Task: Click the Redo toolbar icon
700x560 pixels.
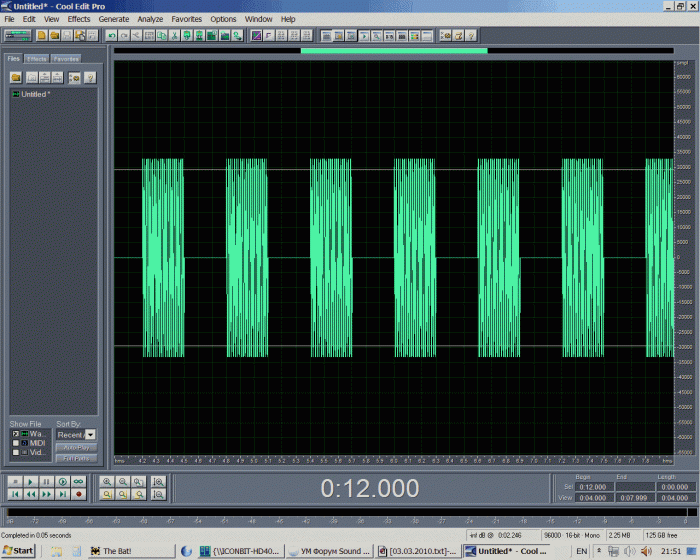Action: [124, 35]
